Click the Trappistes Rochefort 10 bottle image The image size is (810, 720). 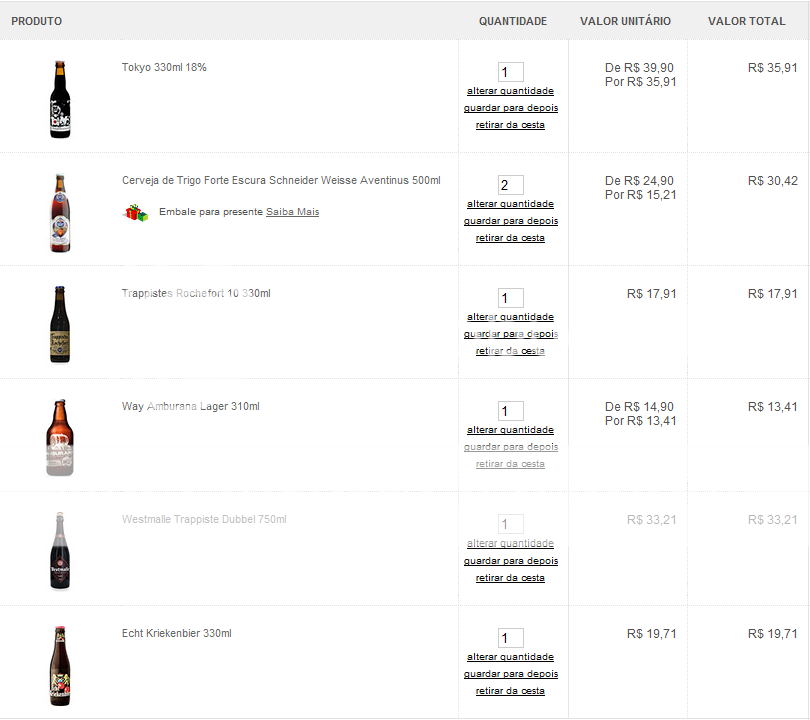60,324
